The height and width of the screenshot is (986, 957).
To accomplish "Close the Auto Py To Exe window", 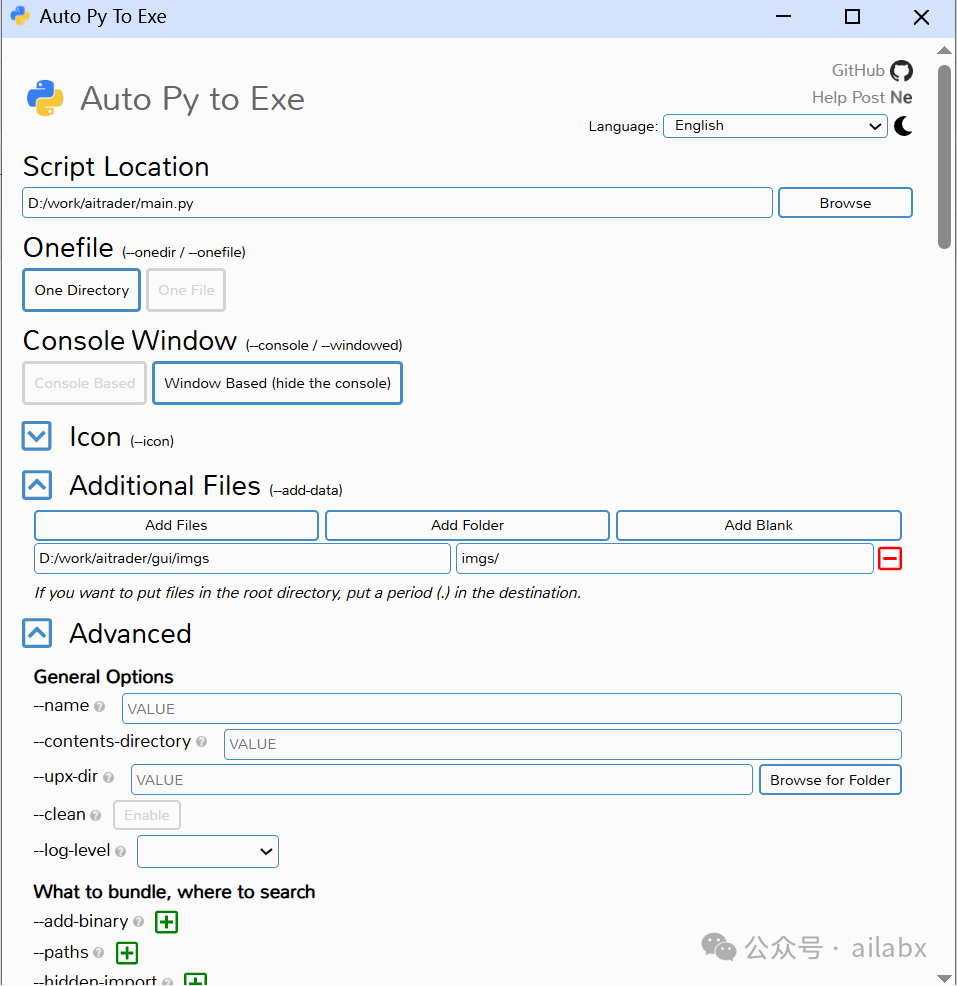I will coord(921,16).
